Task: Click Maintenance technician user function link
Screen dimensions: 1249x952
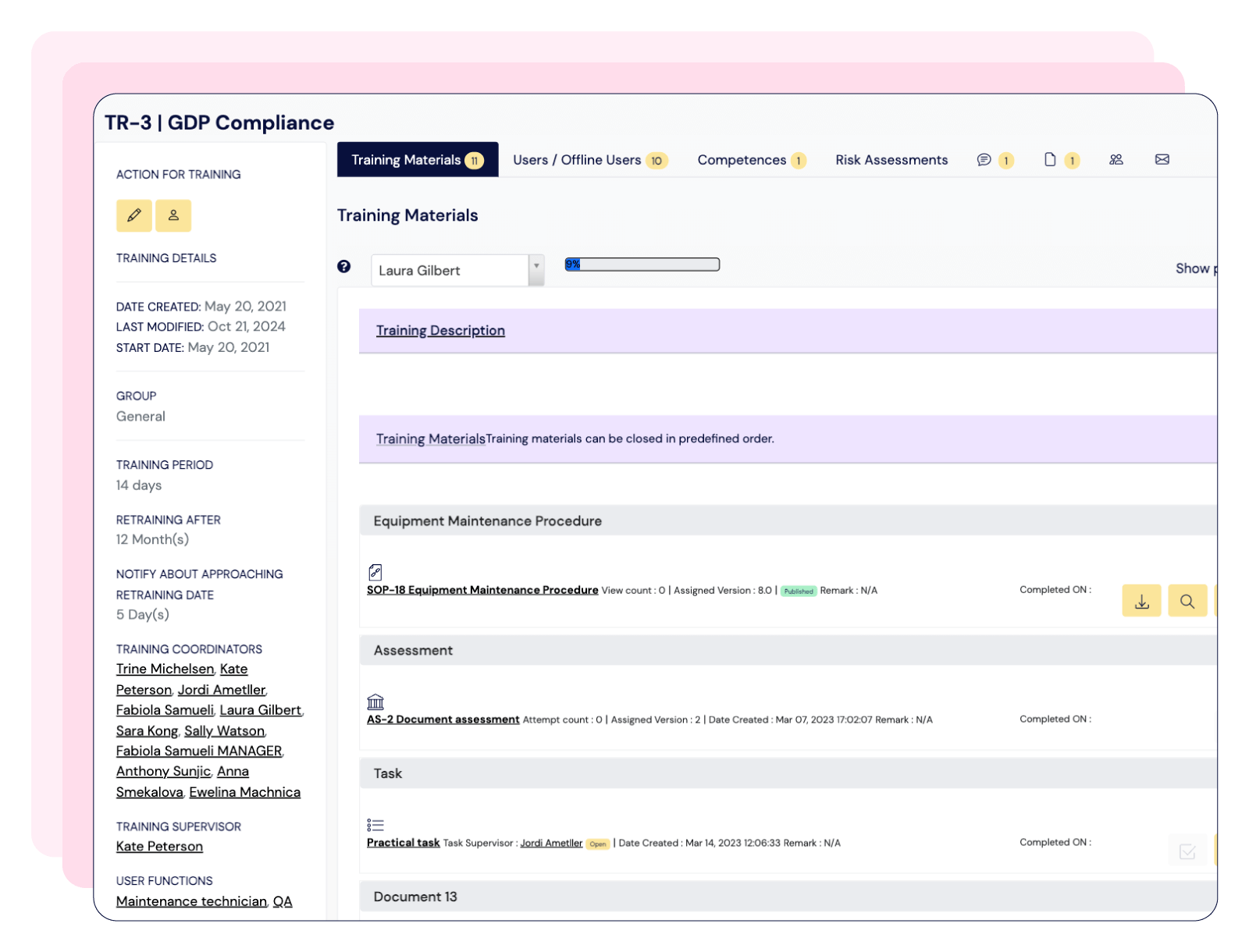Action: tap(191, 902)
